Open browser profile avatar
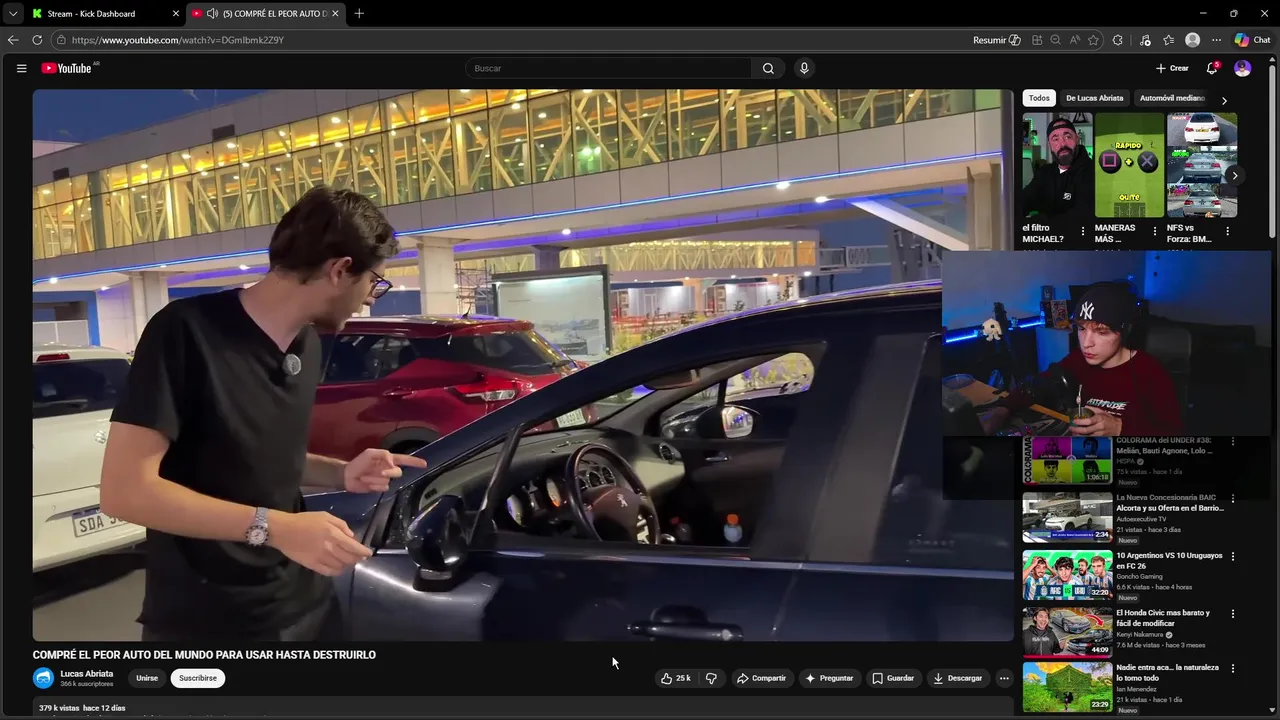 pyautogui.click(x=1192, y=40)
